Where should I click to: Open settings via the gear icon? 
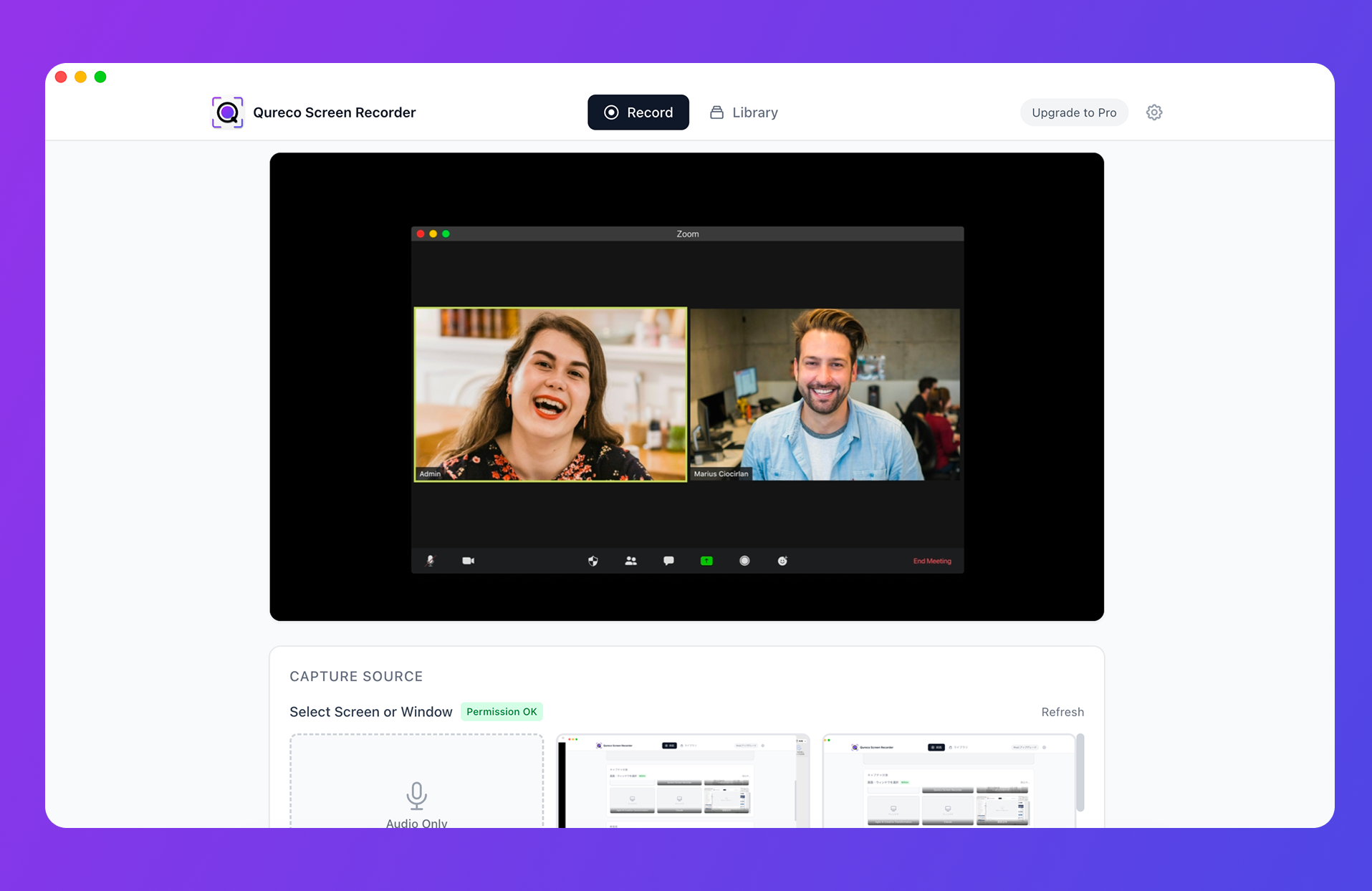tap(1153, 112)
